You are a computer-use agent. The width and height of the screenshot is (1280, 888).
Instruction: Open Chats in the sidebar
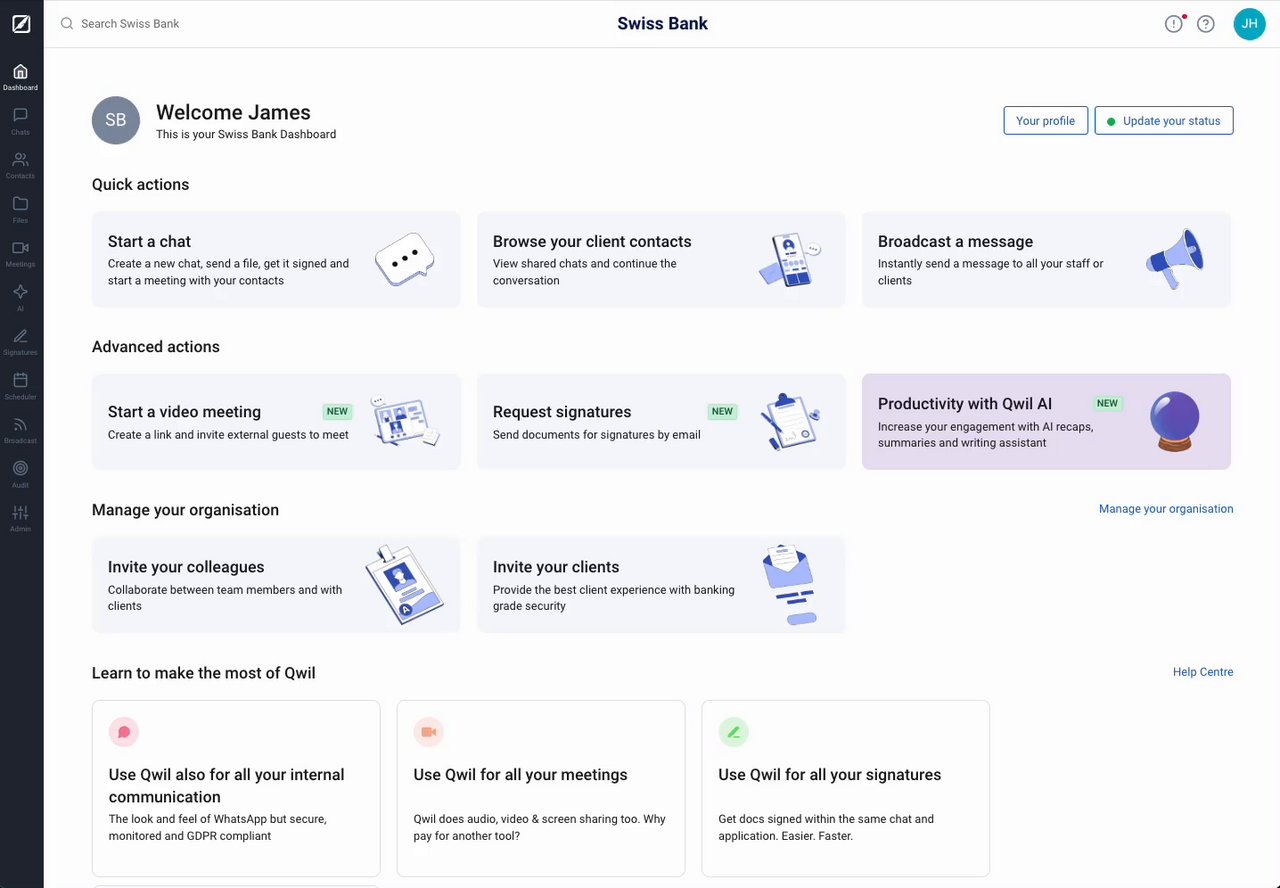click(20, 120)
